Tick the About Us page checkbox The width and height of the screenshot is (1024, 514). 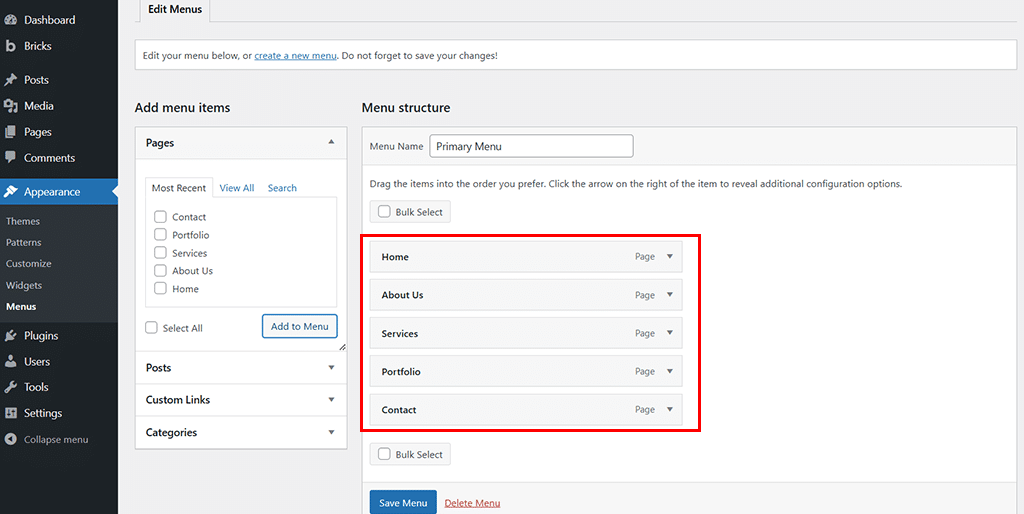161,270
